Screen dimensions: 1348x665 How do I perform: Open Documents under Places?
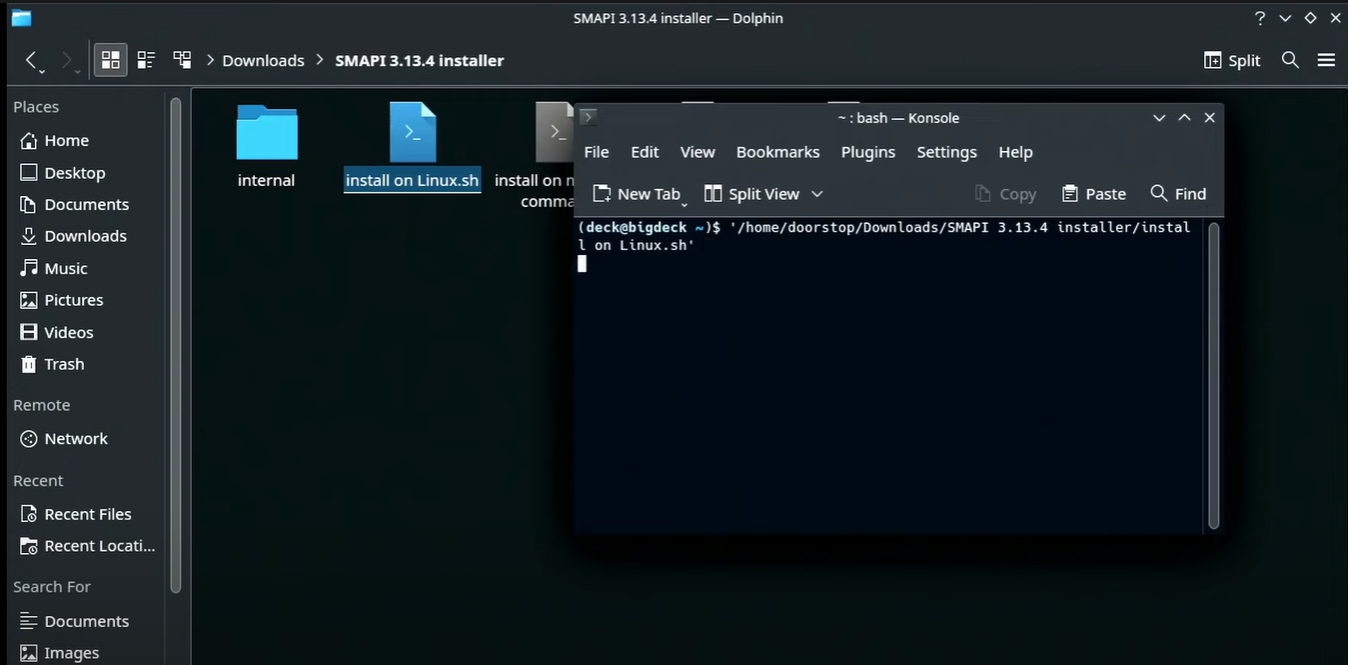pos(87,204)
